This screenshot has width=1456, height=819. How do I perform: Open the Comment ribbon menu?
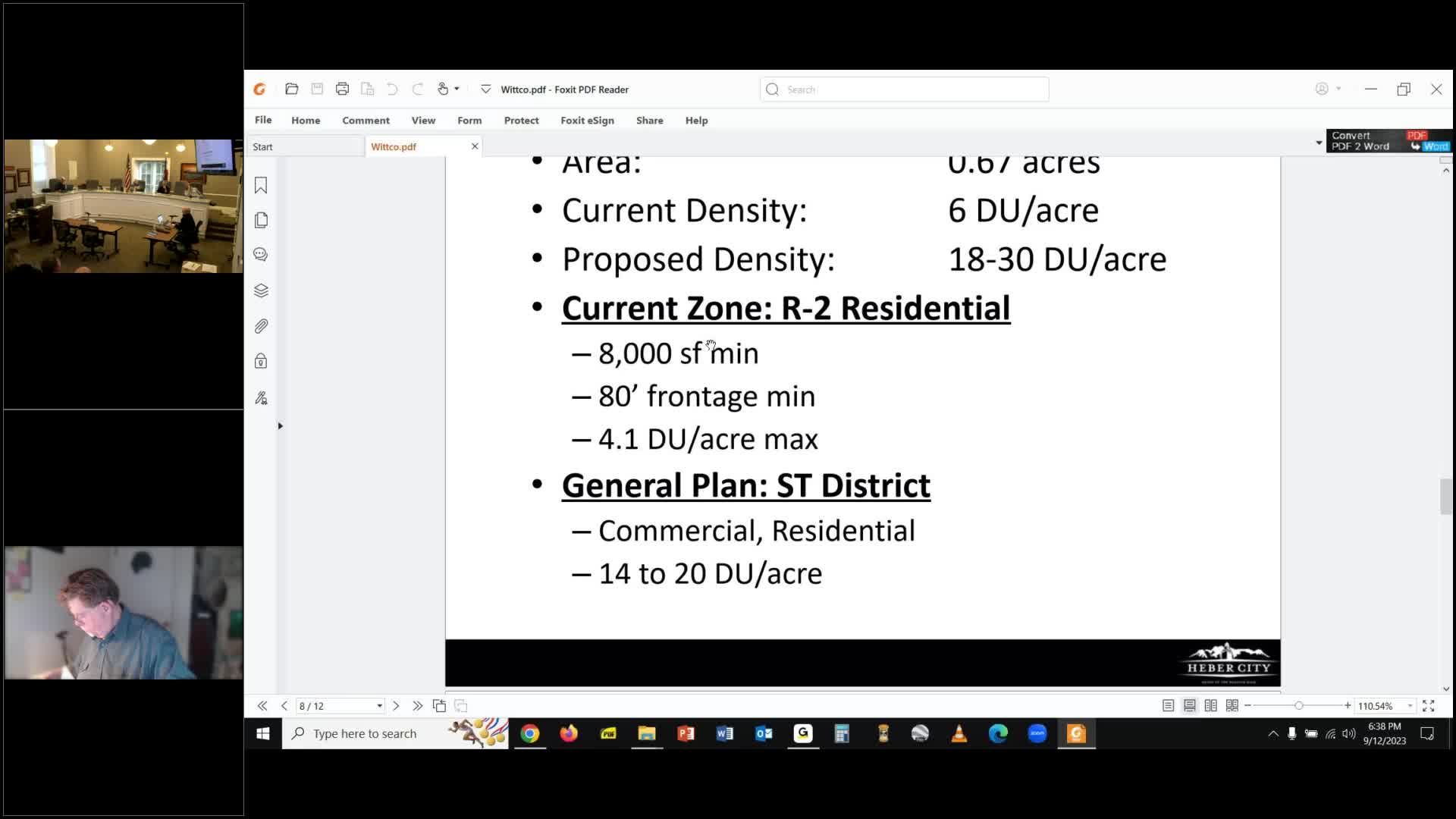pos(366,120)
